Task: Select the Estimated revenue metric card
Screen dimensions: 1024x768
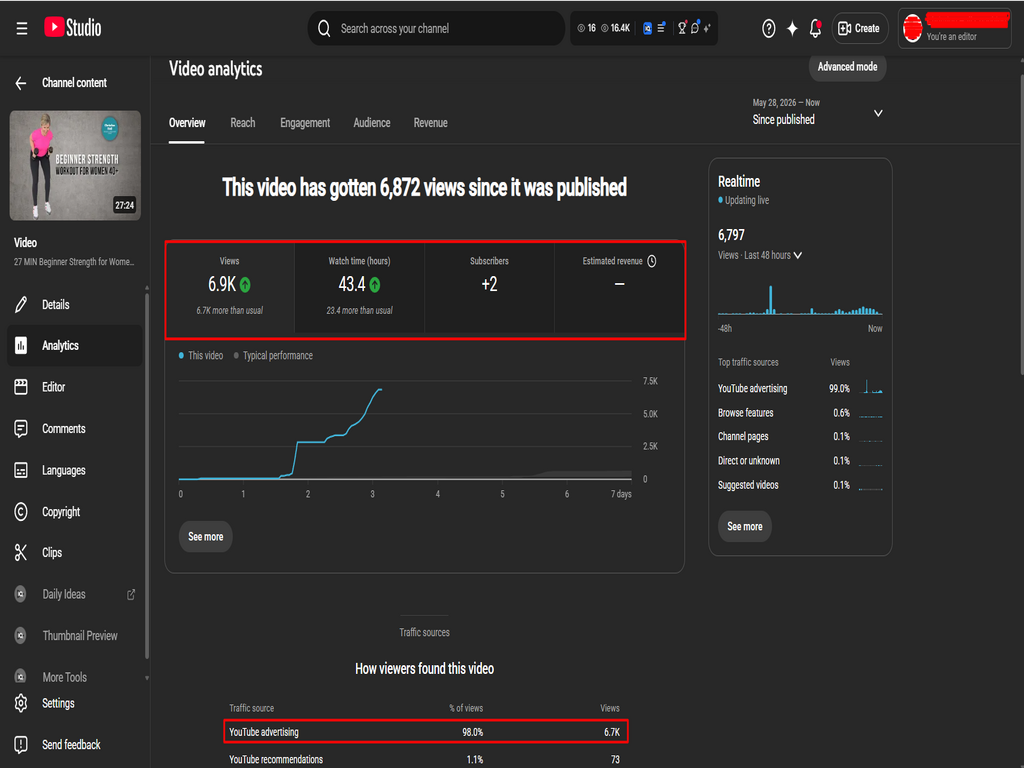Action: (619, 287)
